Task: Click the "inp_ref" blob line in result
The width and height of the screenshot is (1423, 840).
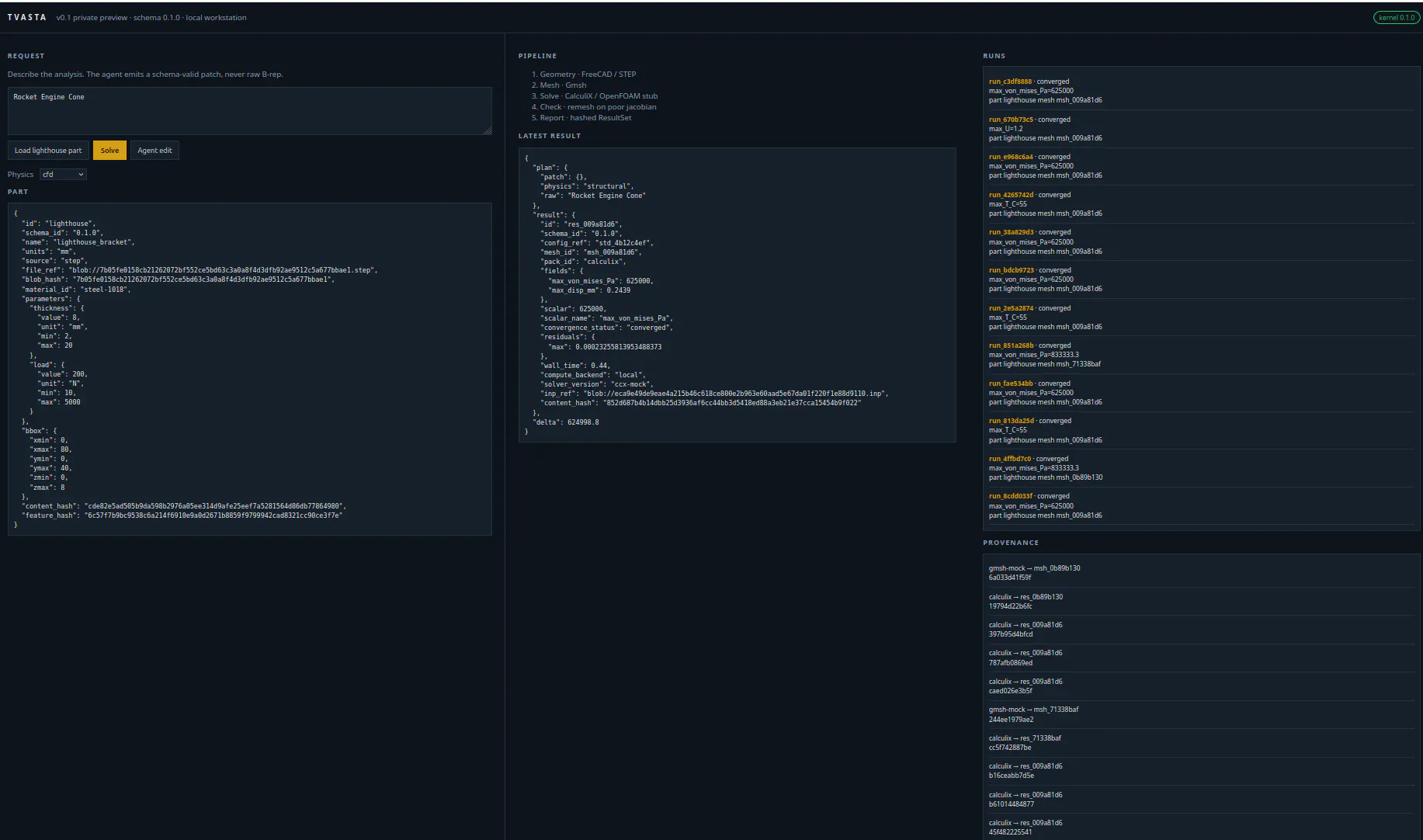Action: [x=714, y=394]
